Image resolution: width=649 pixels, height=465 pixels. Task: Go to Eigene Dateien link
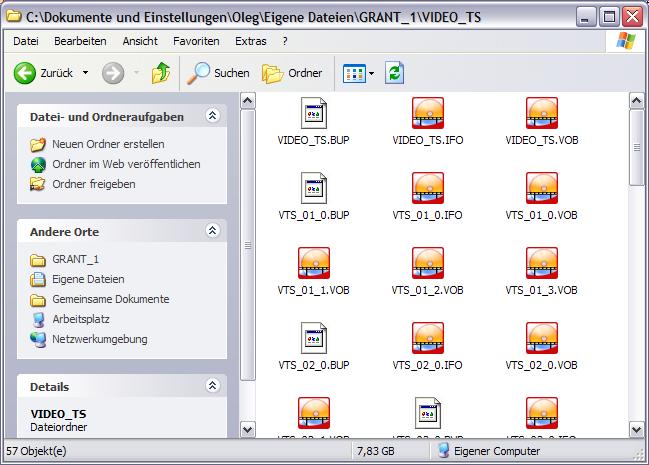coord(88,279)
